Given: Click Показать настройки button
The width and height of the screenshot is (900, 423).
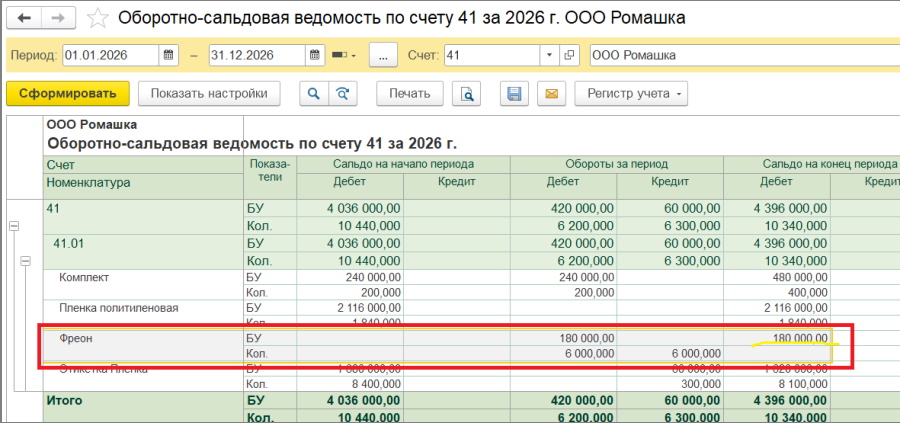Looking at the screenshot, I should 209,94.
